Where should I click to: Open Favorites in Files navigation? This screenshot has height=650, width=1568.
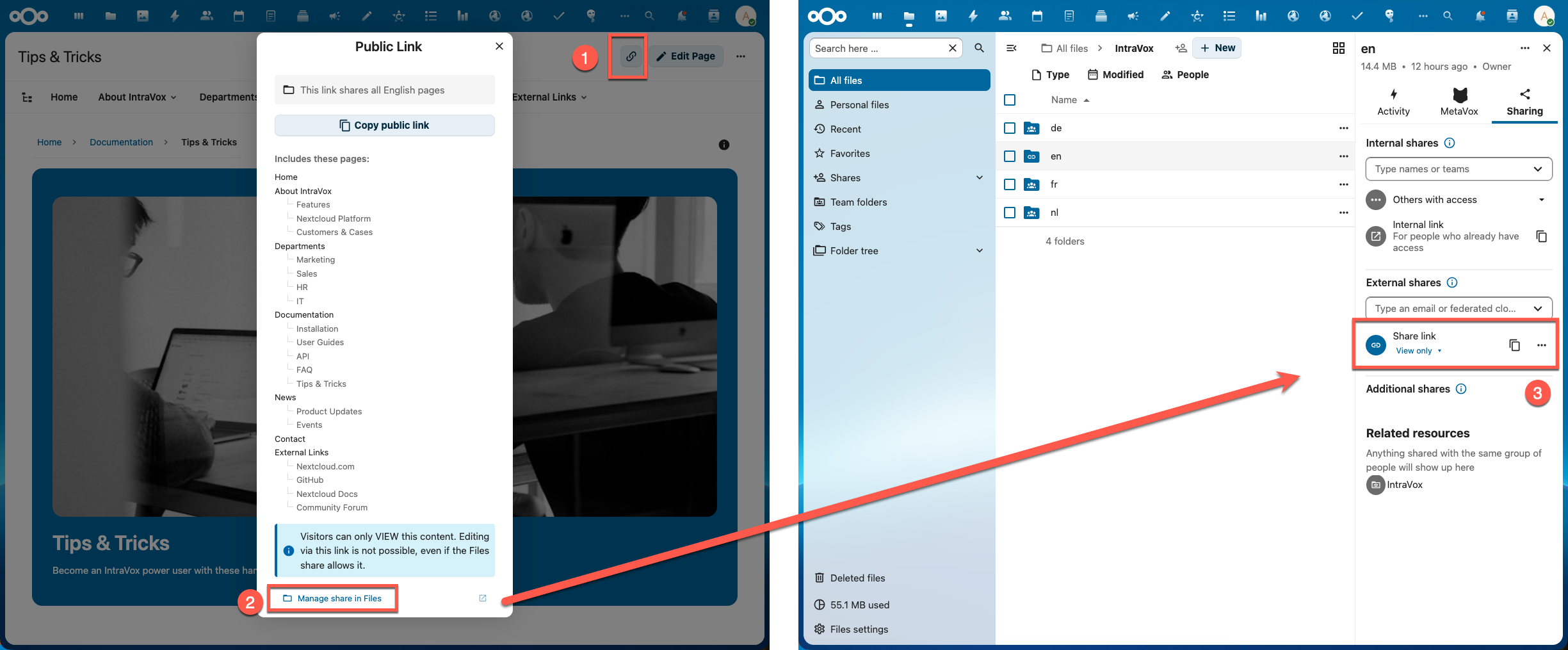tap(899, 154)
